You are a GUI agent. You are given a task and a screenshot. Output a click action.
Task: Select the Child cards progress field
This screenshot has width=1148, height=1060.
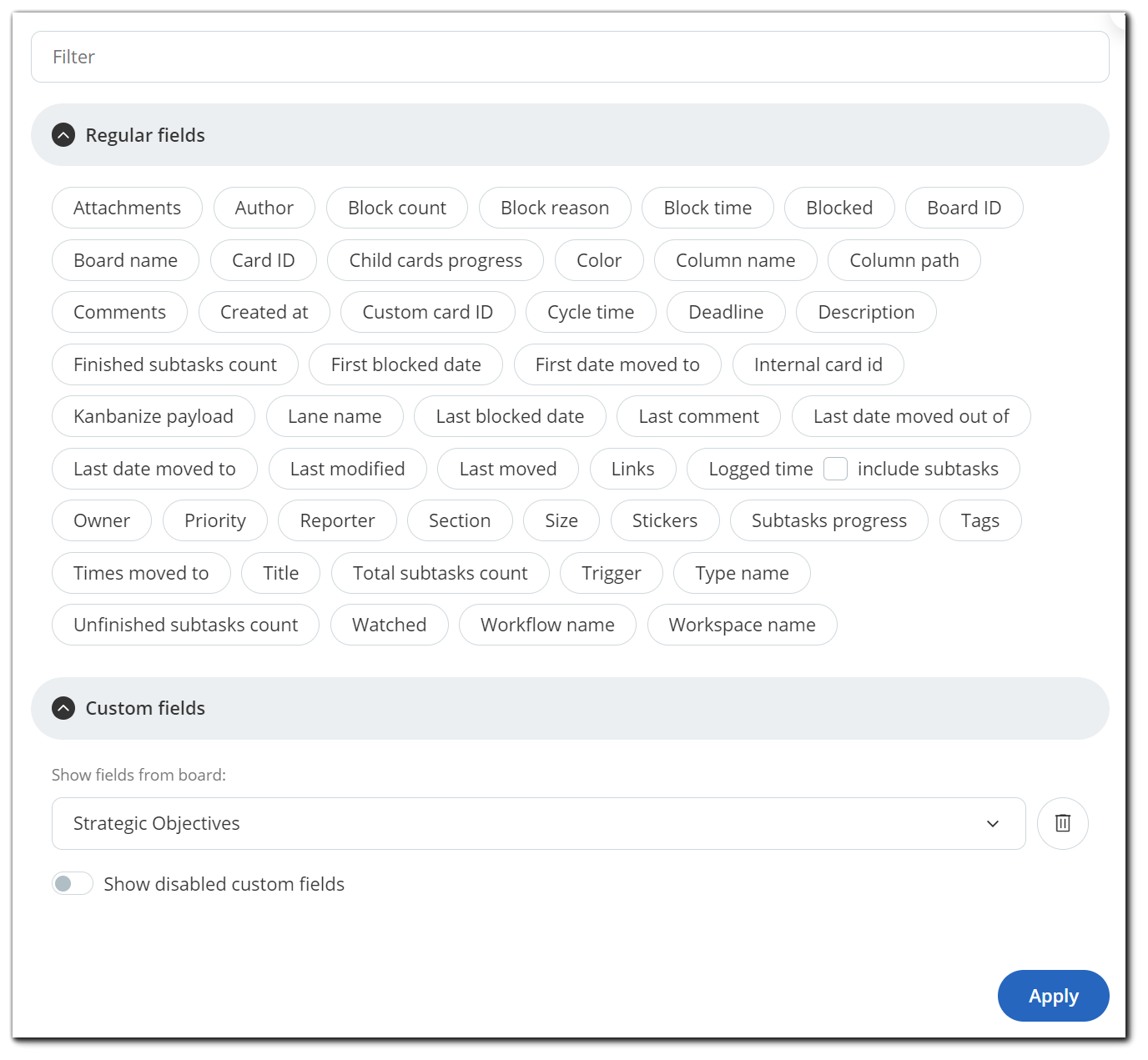pyautogui.click(x=435, y=260)
